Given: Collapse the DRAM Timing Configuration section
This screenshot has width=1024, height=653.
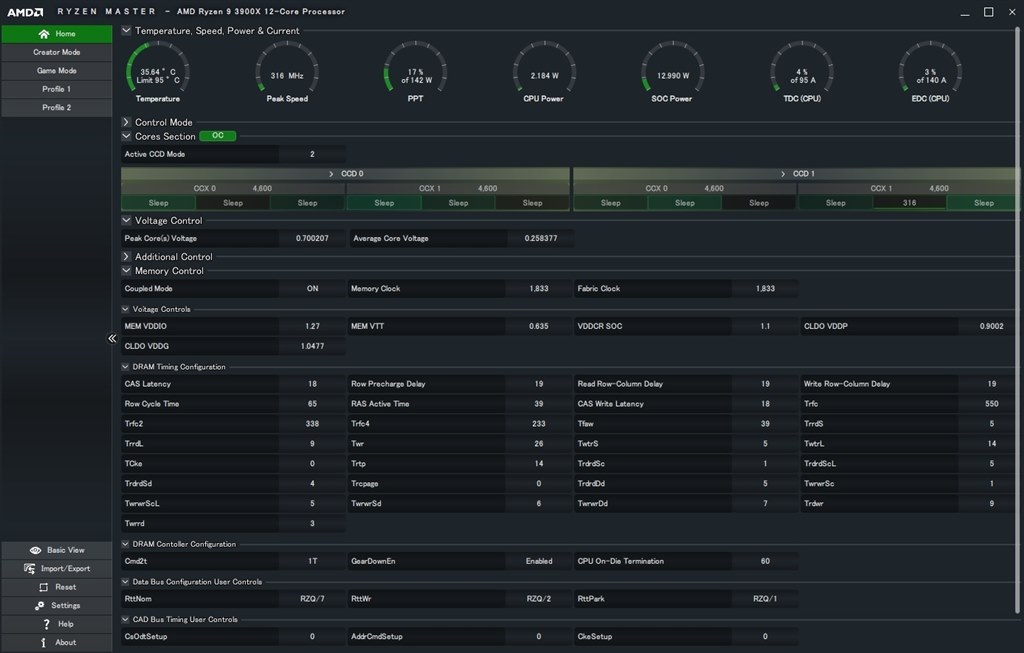Looking at the screenshot, I should pyautogui.click(x=125, y=367).
